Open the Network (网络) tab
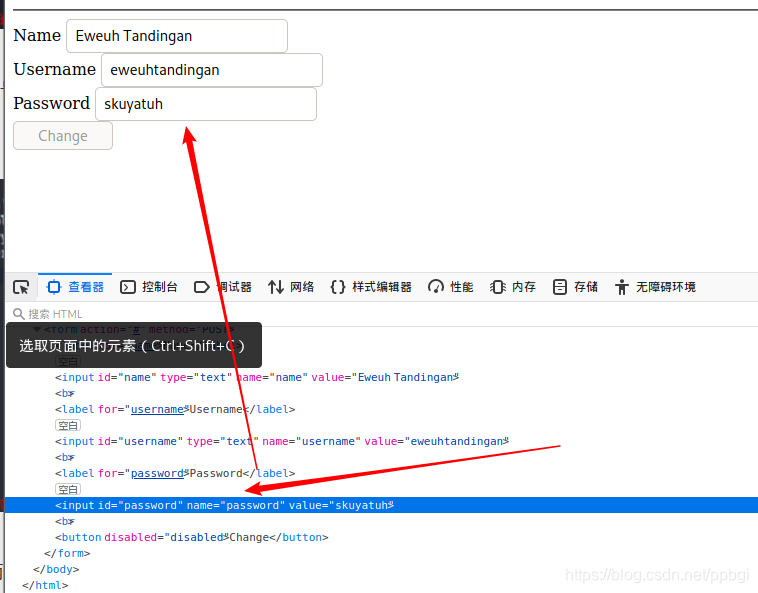 point(291,287)
